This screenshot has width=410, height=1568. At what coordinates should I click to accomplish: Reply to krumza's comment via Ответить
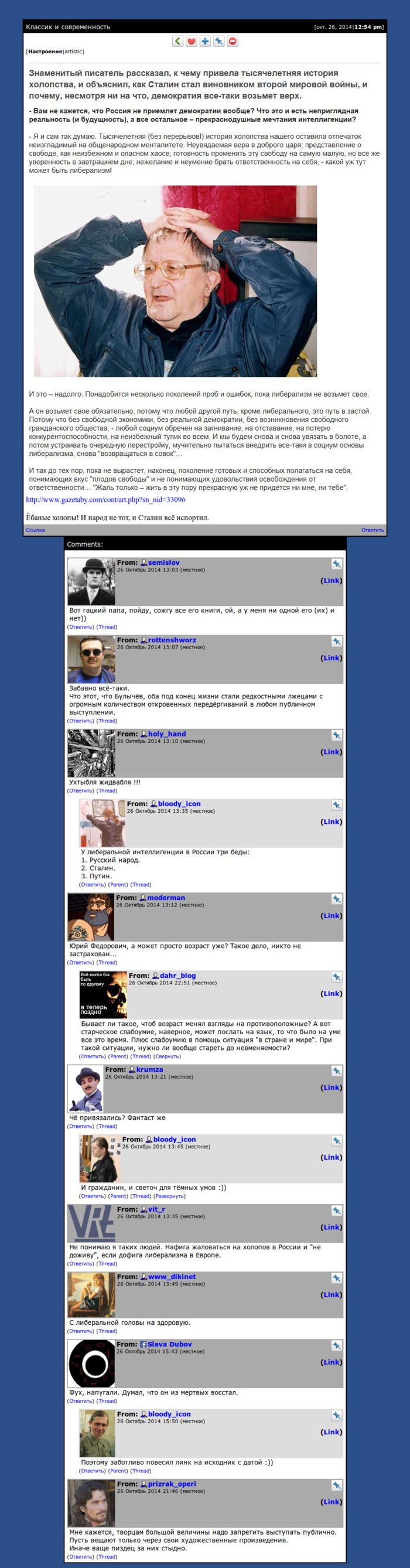(80, 1126)
